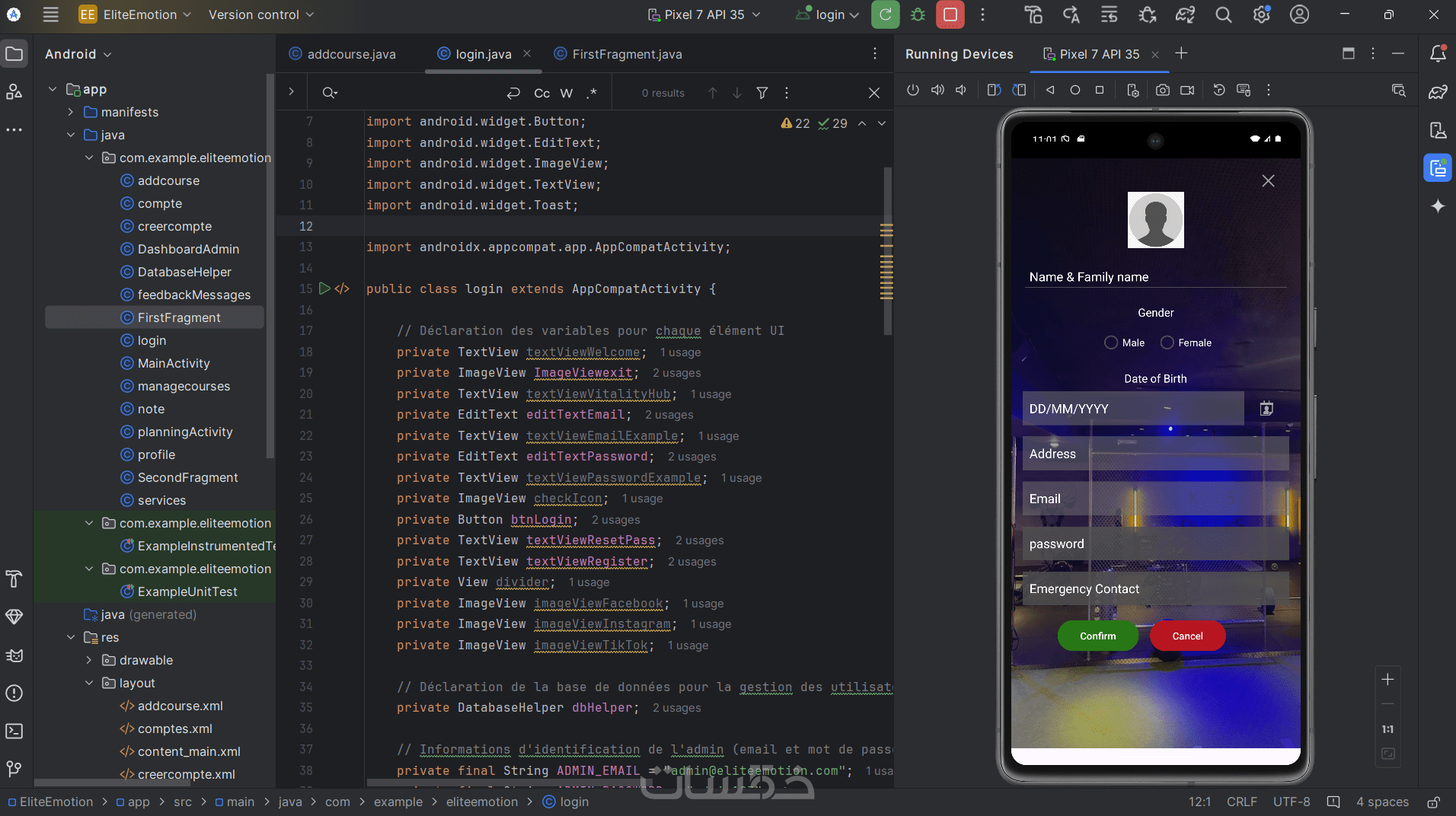Collapse the app module node

[x=53, y=89]
